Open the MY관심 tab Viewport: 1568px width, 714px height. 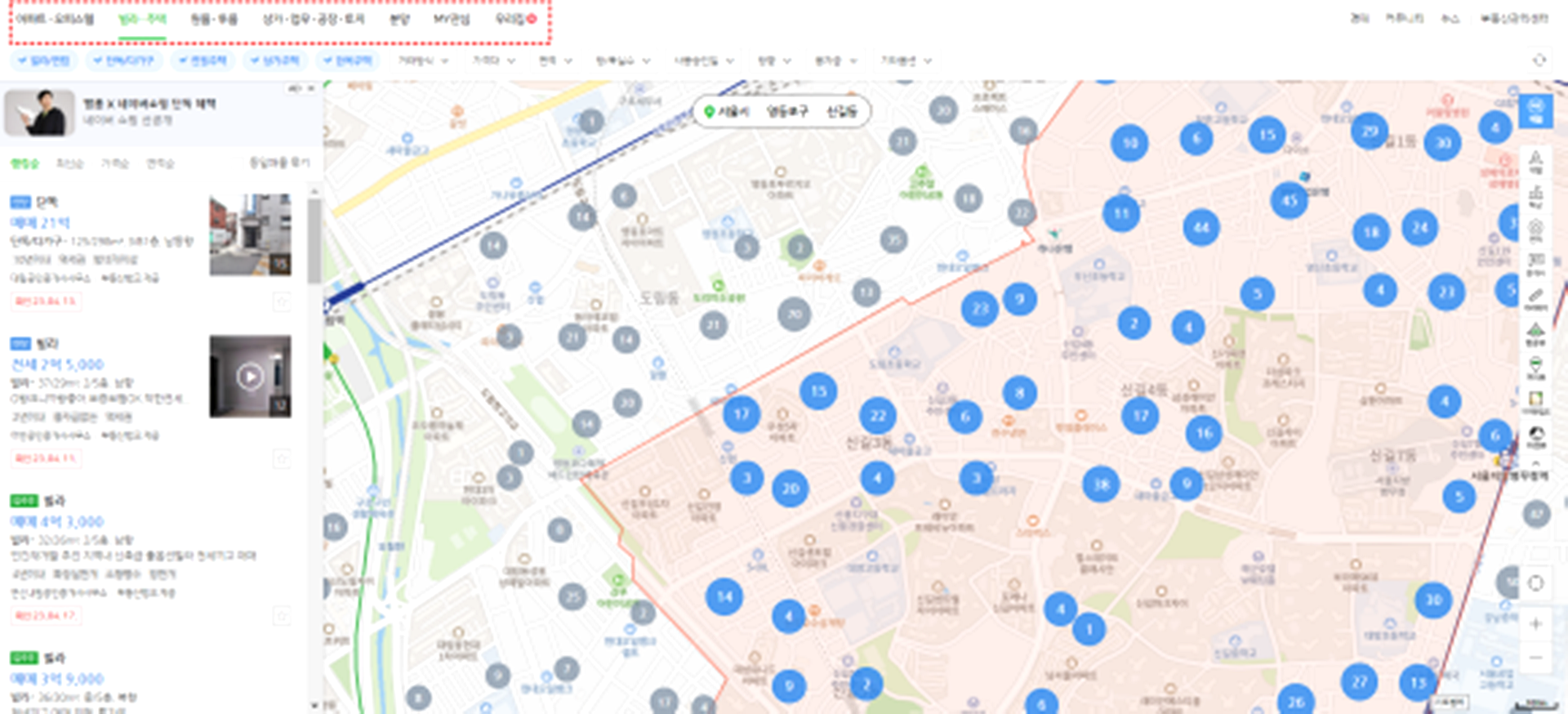(x=452, y=19)
